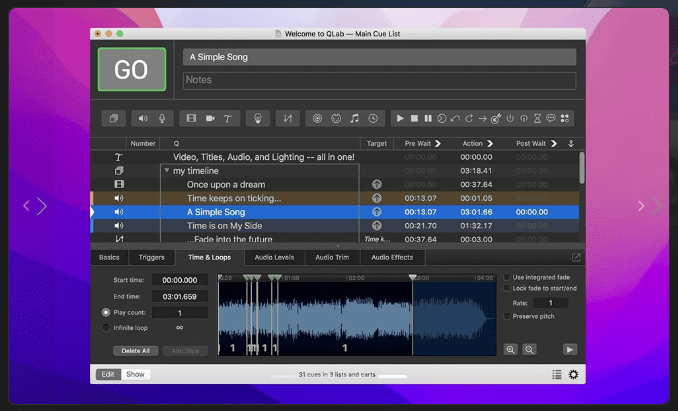Select the Time & Loops tab
This screenshot has height=411, width=678.
[x=210, y=258]
